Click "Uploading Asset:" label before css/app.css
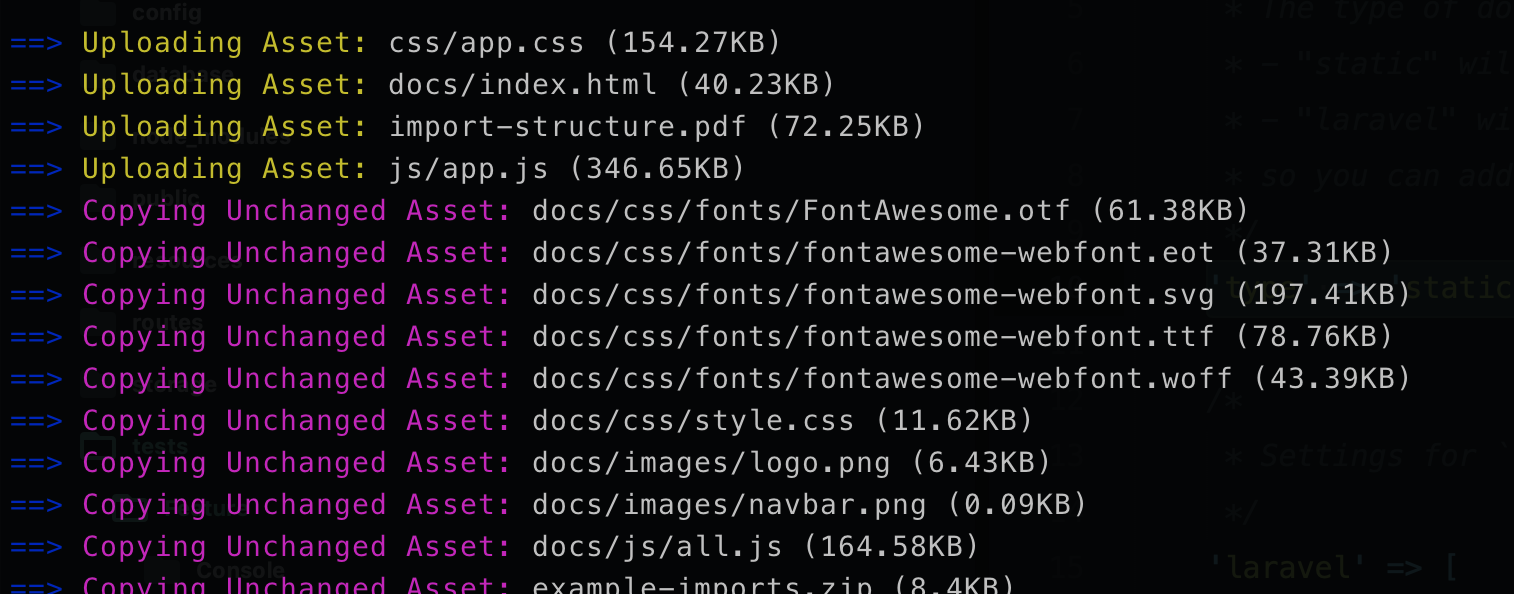This screenshot has height=594, width=1514. click(225, 43)
